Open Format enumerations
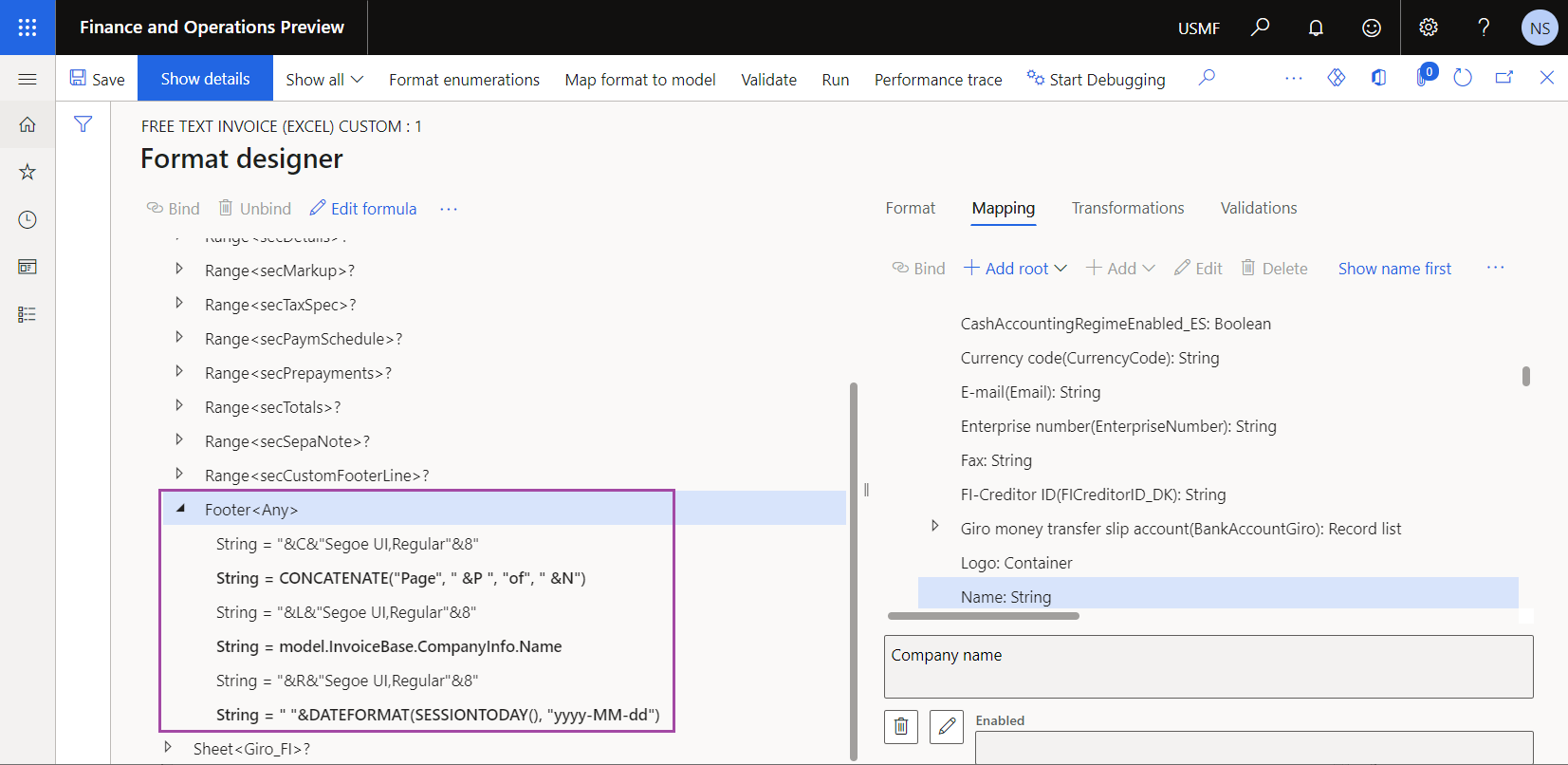The image size is (1568, 765). (464, 80)
